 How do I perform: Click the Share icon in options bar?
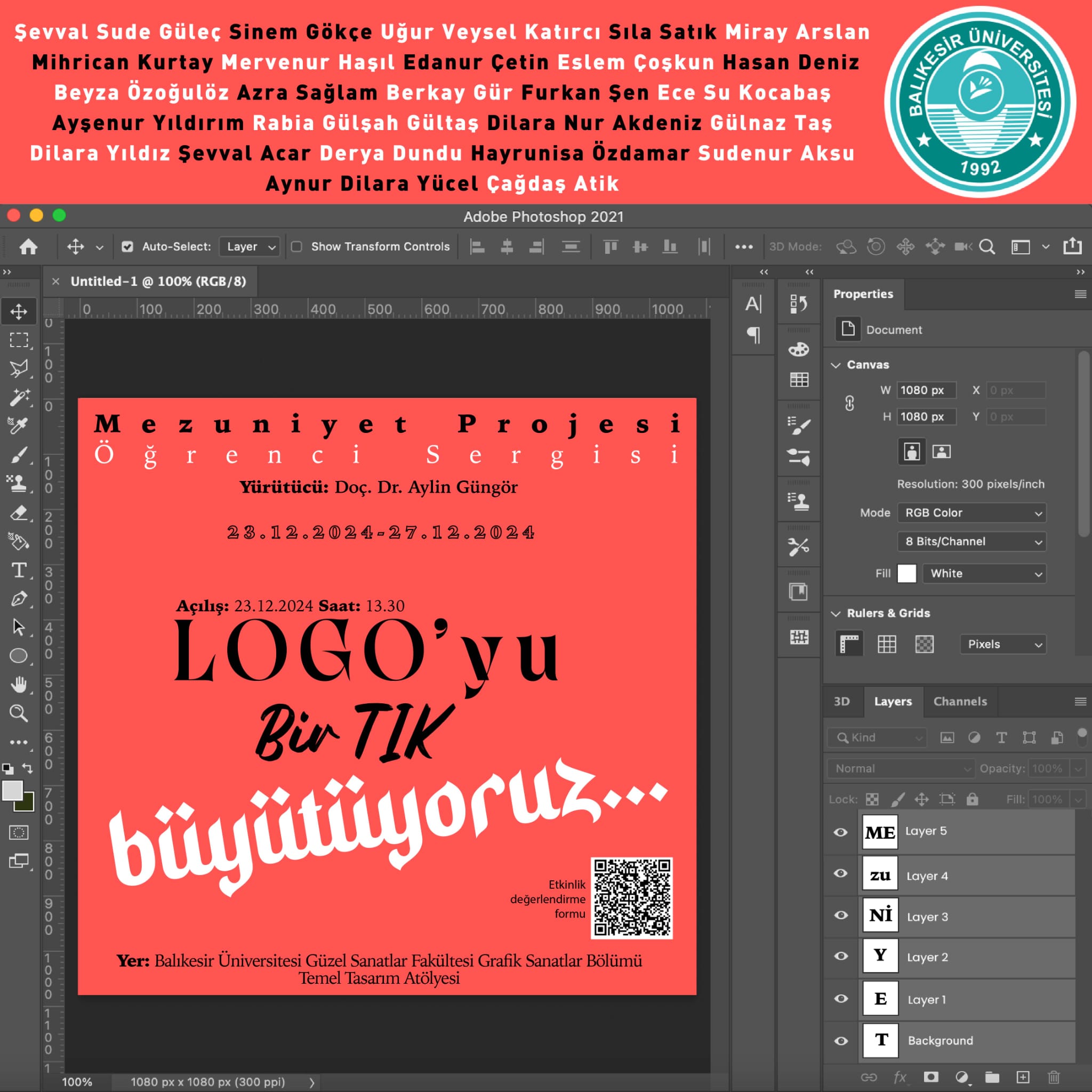pos(1072,246)
